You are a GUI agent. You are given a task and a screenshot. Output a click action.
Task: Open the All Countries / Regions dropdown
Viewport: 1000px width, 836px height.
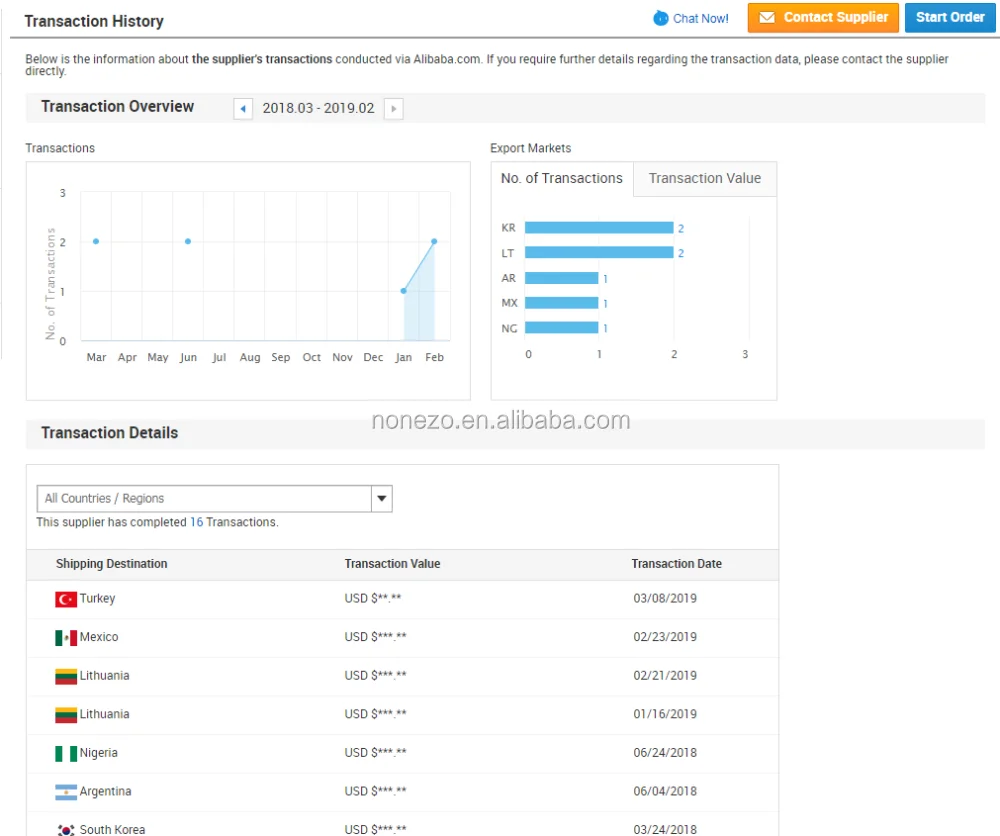(x=204, y=498)
